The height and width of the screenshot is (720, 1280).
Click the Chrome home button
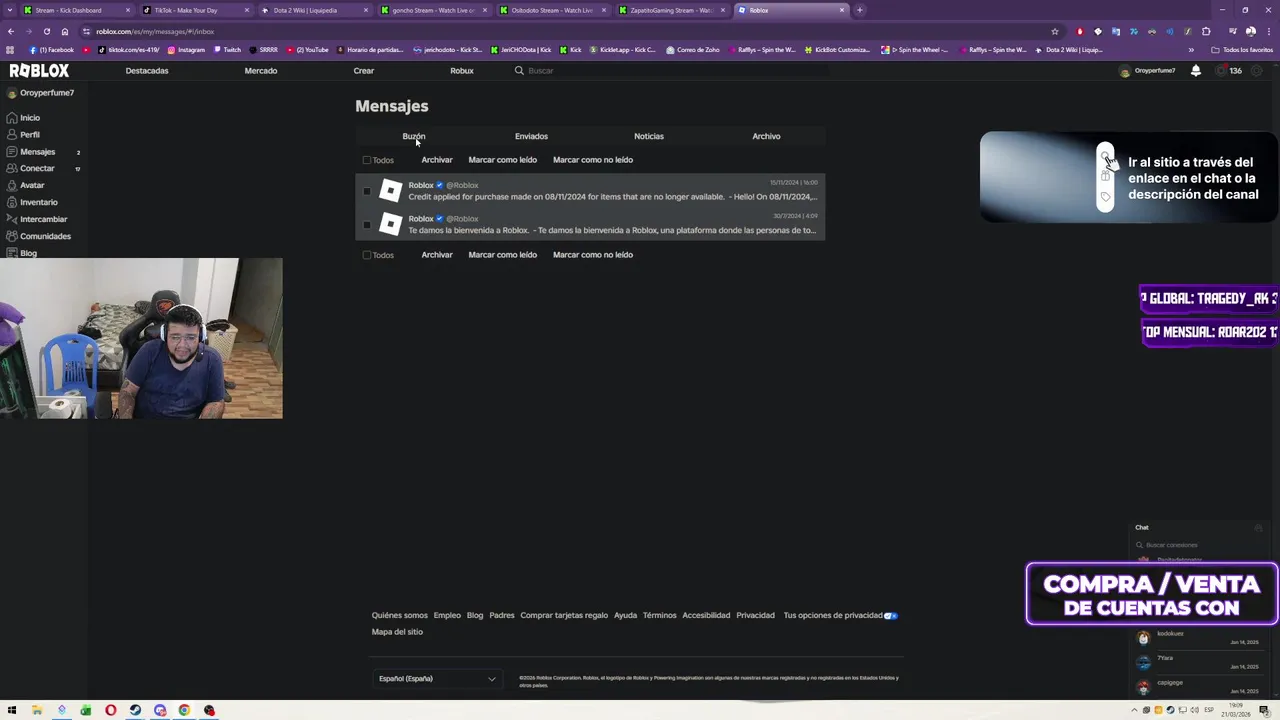(x=65, y=31)
